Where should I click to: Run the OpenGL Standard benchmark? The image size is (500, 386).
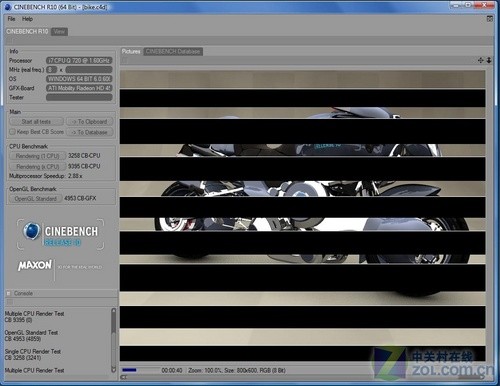[35, 199]
